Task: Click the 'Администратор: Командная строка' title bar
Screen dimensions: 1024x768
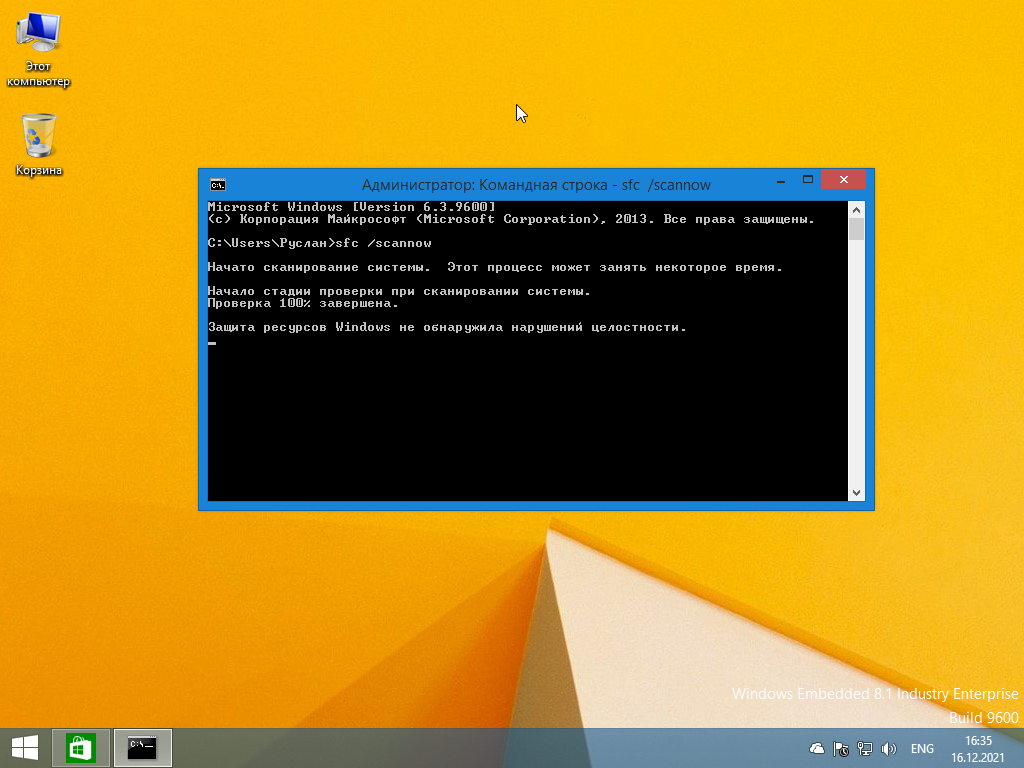Action: click(x=500, y=184)
